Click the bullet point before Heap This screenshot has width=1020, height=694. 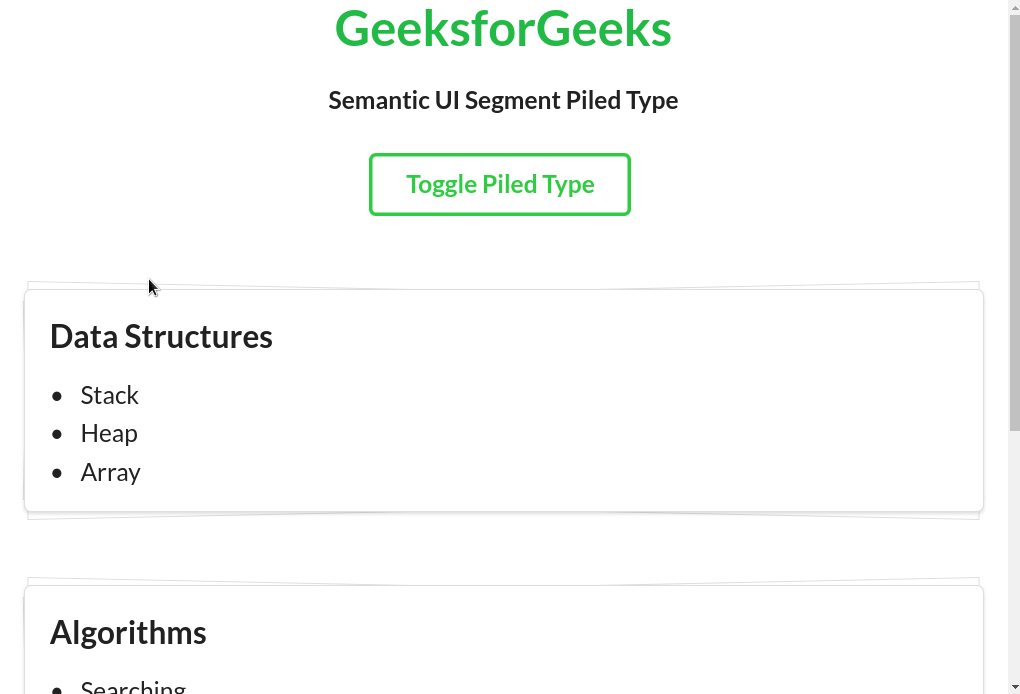pos(58,434)
